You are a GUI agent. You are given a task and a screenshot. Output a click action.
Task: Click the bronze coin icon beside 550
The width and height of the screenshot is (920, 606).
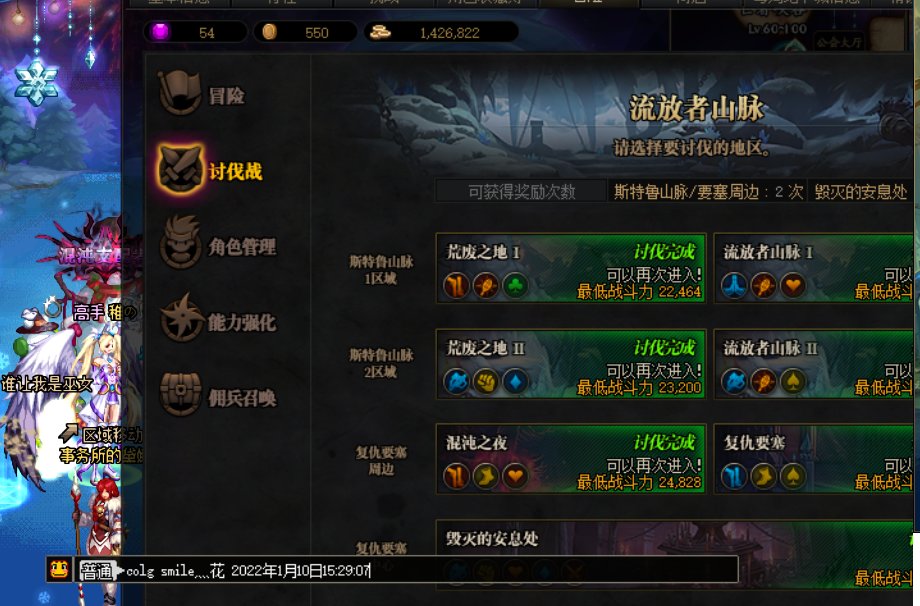pyautogui.click(x=269, y=32)
